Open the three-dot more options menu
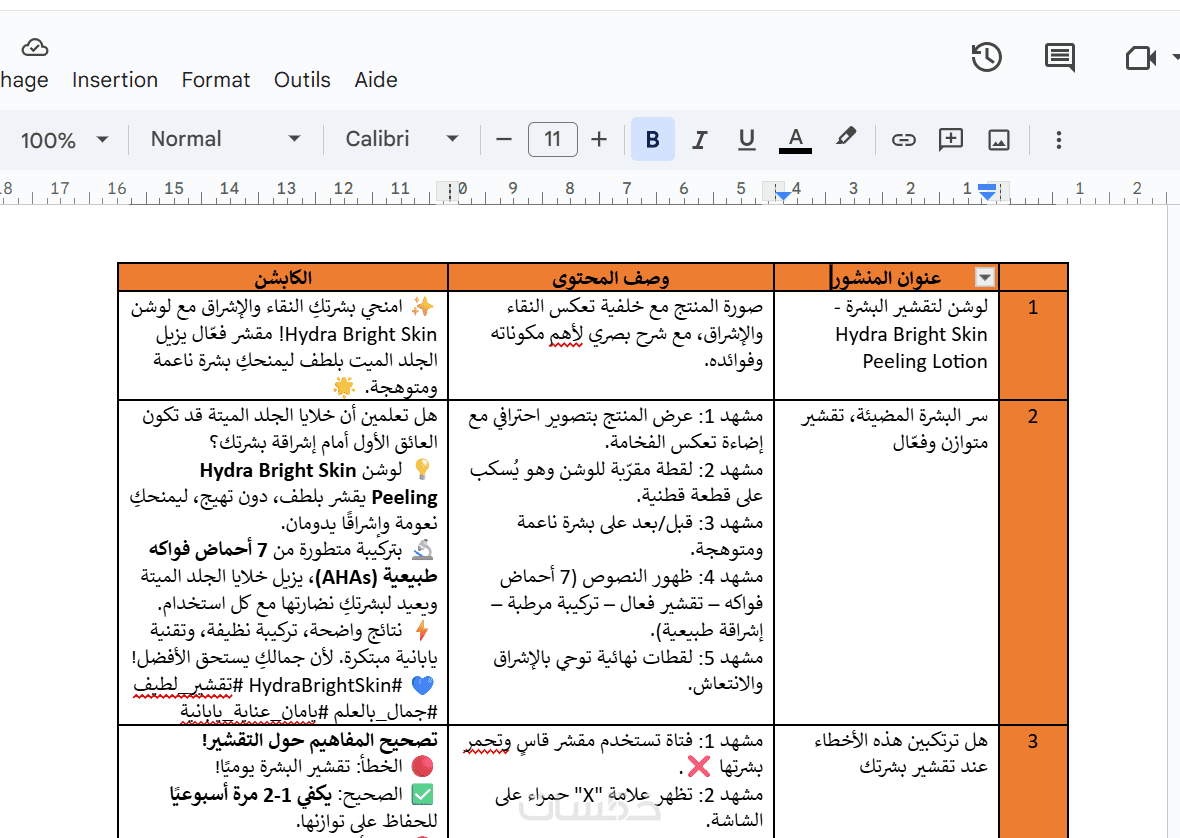This screenshot has width=1180, height=838. [1059, 140]
